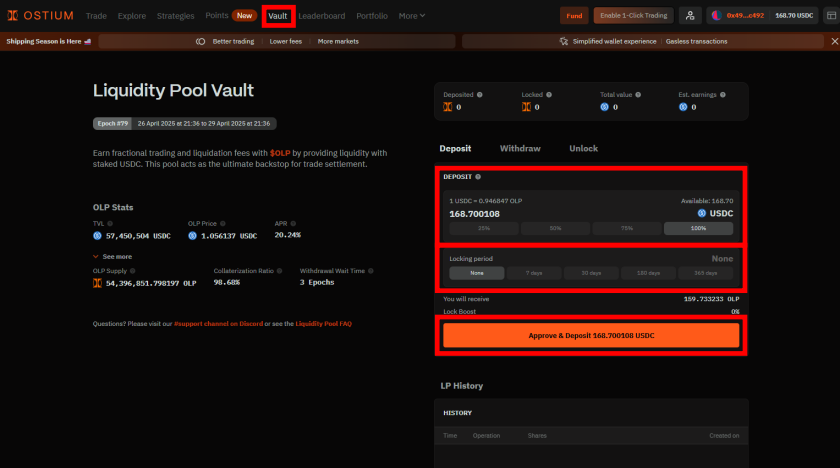Click the OLP icon under Deposited

(x=448, y=107)
